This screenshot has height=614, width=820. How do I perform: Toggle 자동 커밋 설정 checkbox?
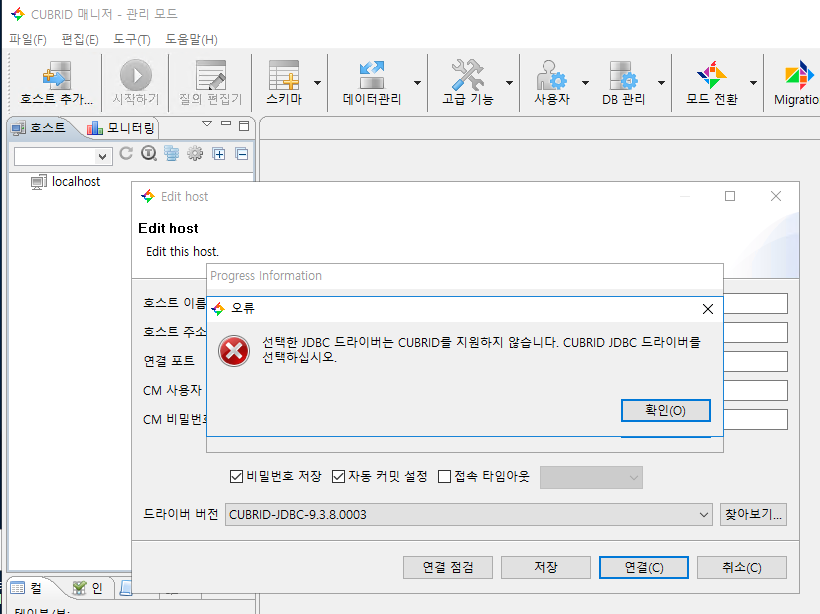point(338,476)
